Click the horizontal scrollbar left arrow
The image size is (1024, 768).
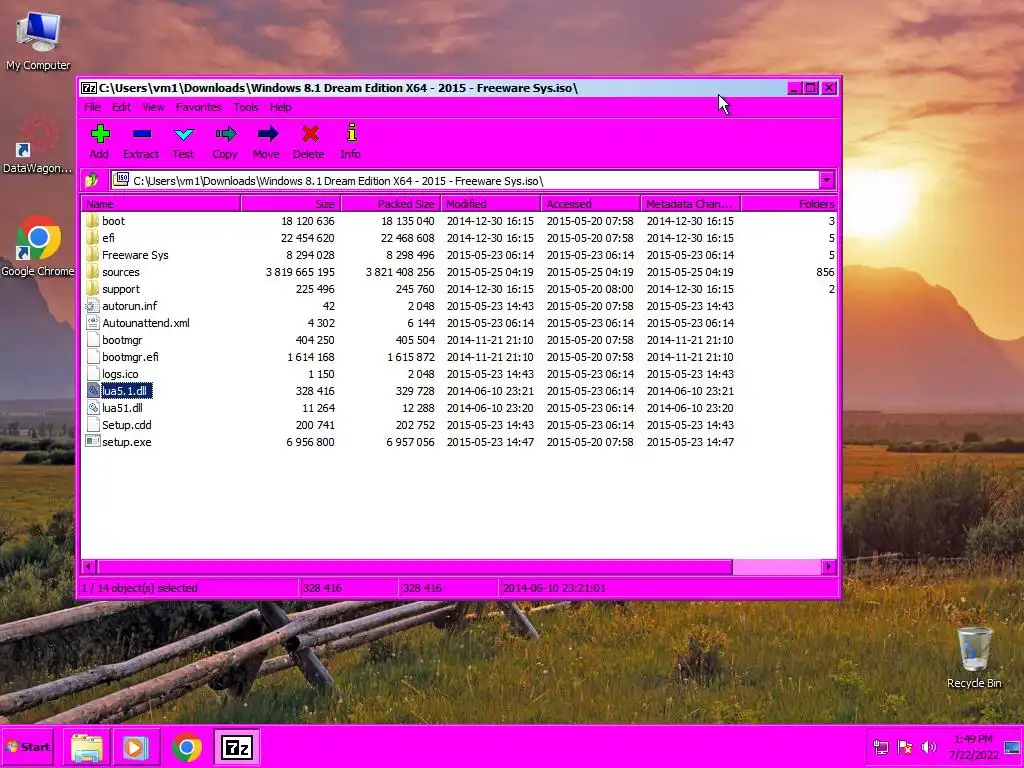click(x=88, y=567)
